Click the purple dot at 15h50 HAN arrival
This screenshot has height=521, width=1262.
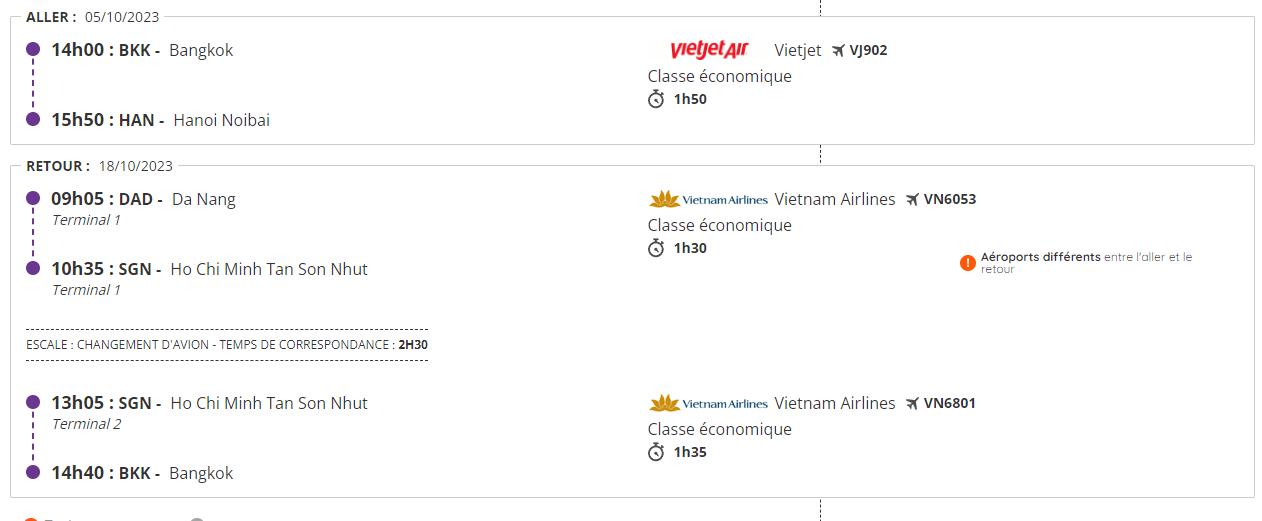click(33, 119)
